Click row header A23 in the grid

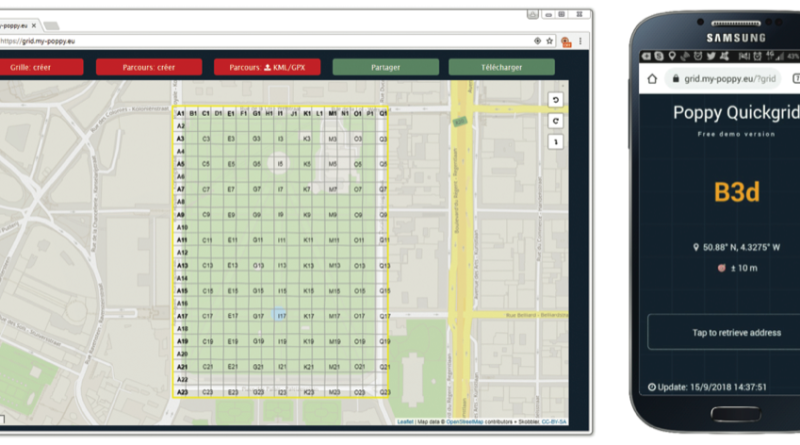click(182, 392)
